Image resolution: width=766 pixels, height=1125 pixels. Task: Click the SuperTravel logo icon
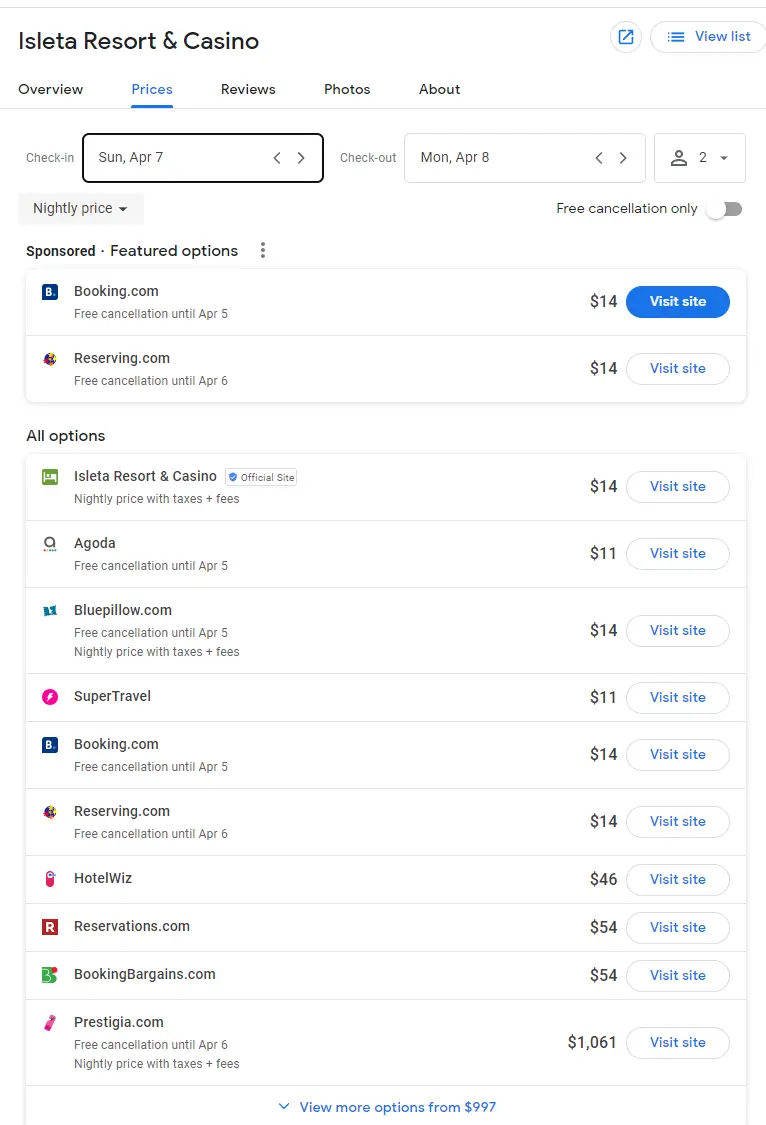[50, 697]
